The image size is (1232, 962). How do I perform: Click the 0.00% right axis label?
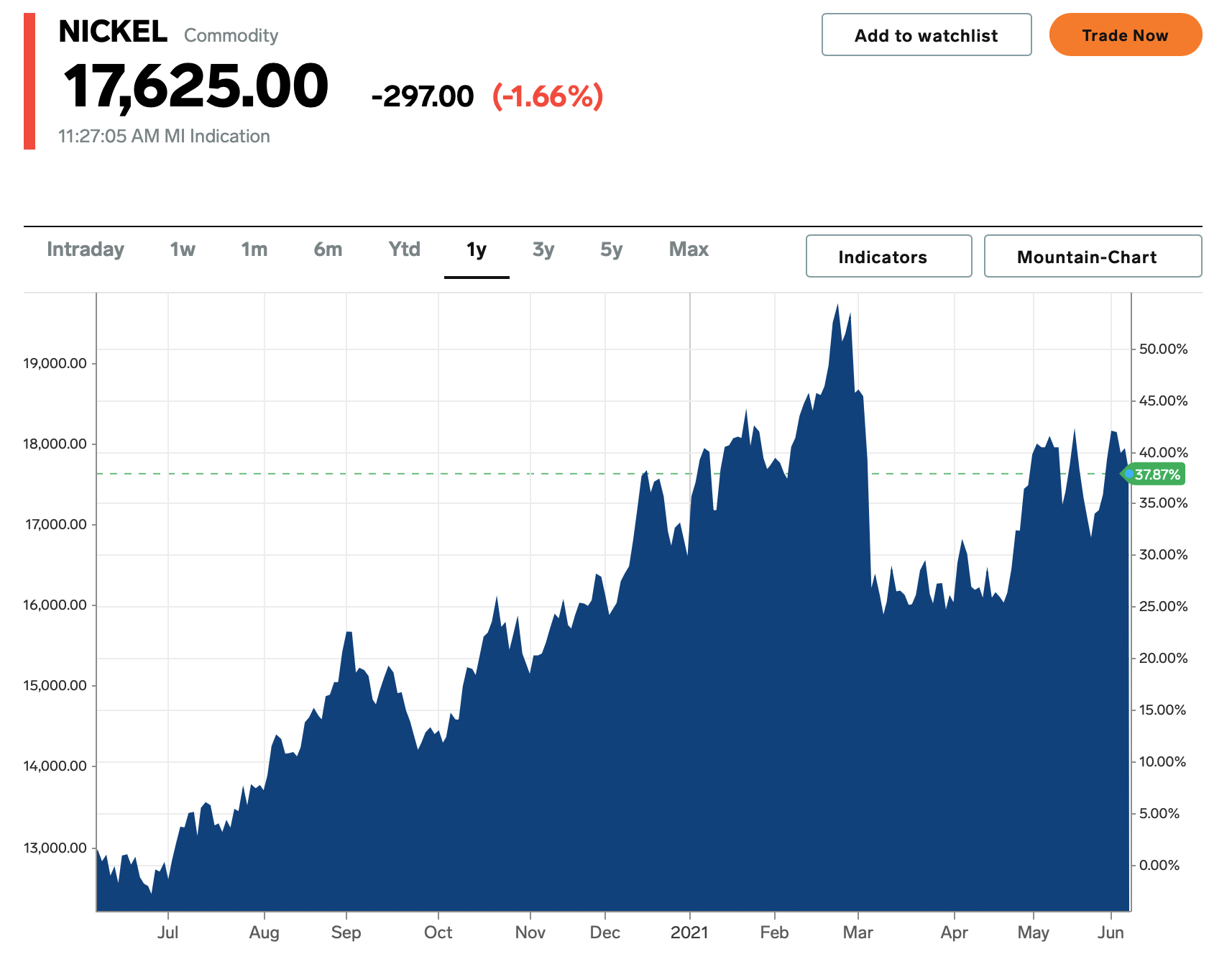(1159, 865)
